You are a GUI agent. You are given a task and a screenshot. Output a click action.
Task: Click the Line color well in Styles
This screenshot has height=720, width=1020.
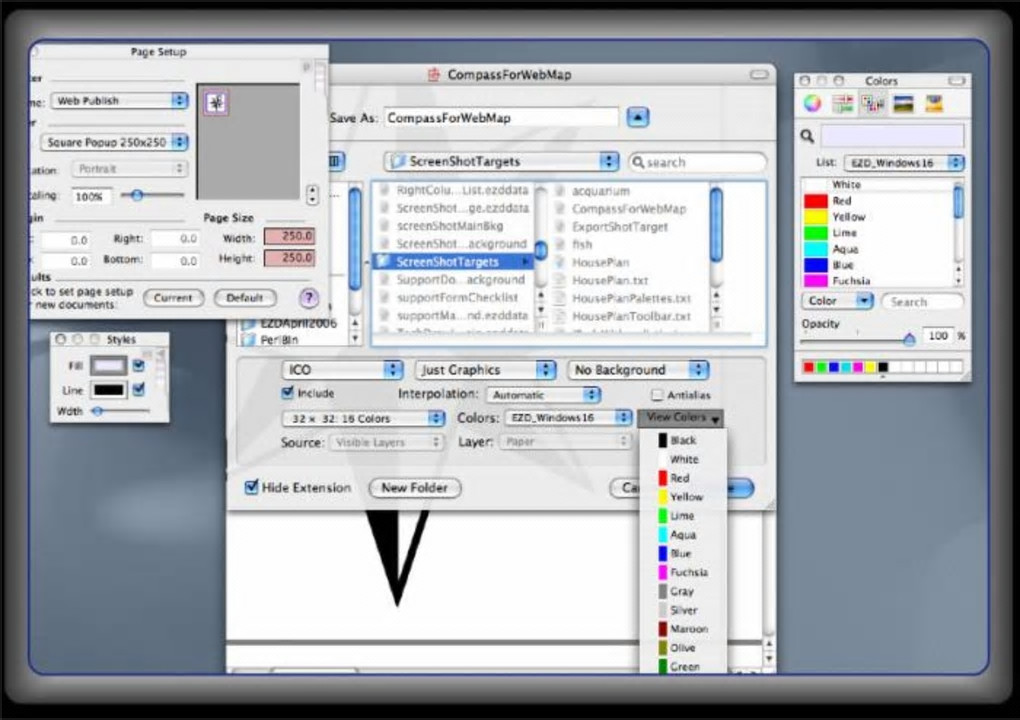109,390
